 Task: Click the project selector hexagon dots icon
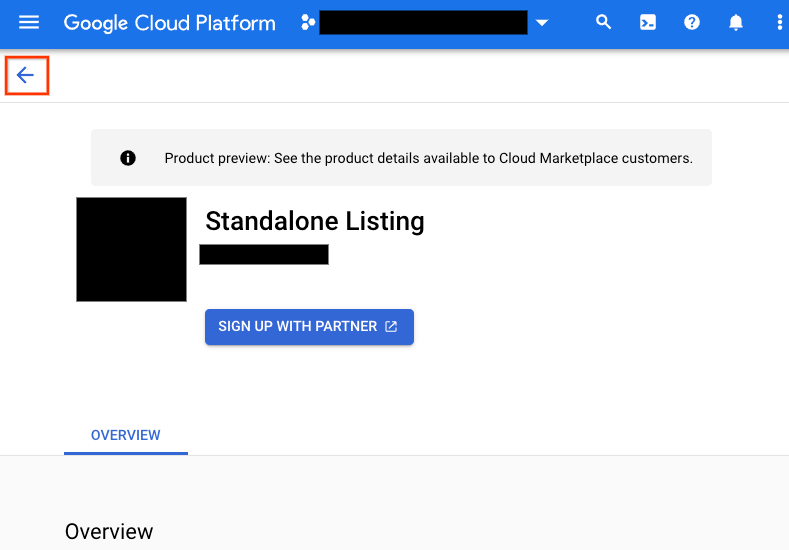[308, 22]
